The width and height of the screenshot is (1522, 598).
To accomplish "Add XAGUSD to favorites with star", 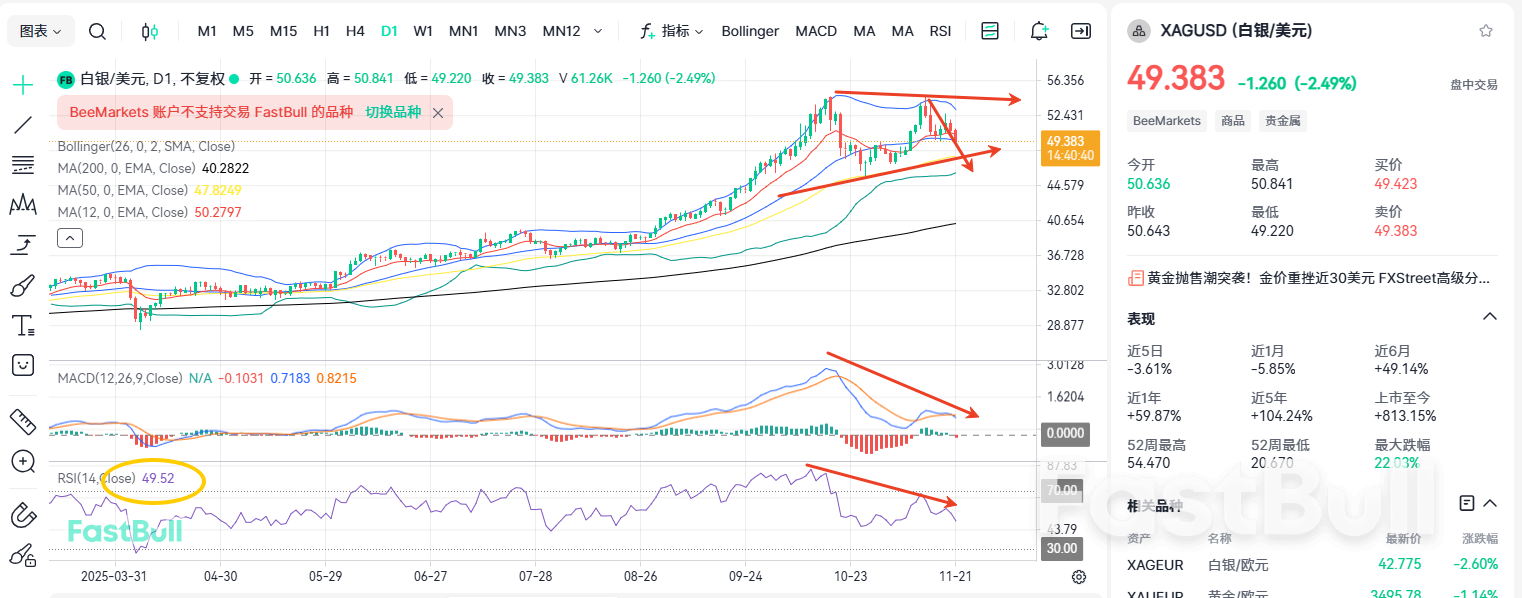I will pyautogui.click(x=1486, y=31).
